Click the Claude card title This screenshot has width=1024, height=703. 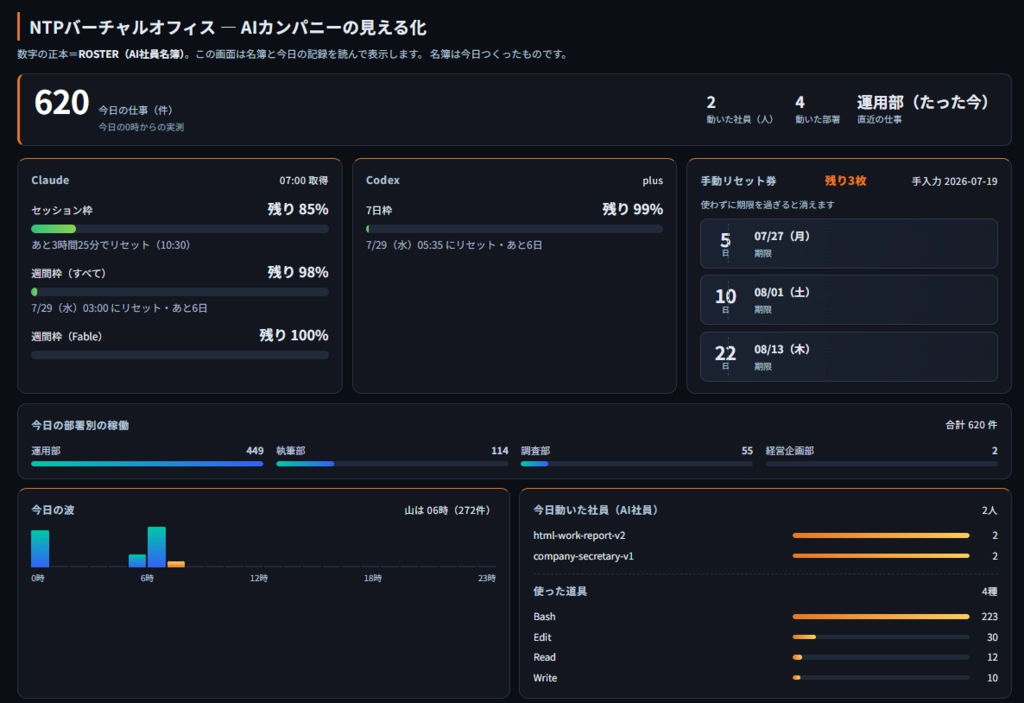50,180
